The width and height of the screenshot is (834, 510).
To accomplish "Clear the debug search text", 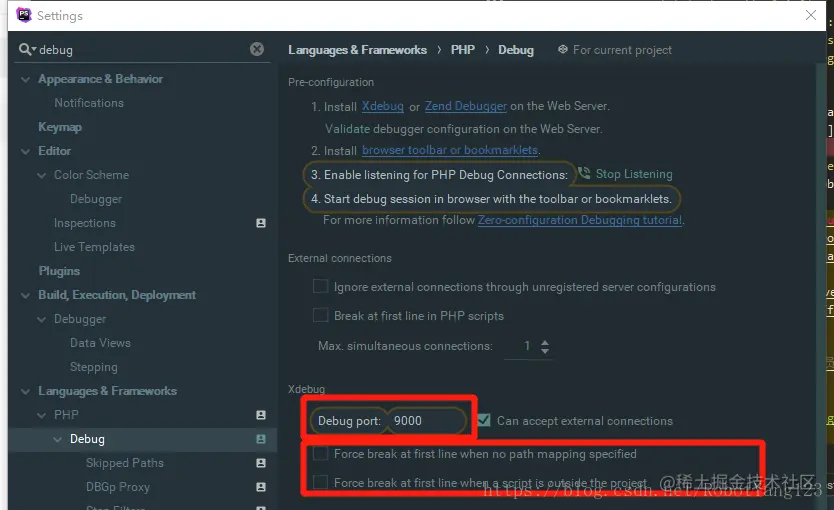I will [257, 49].
